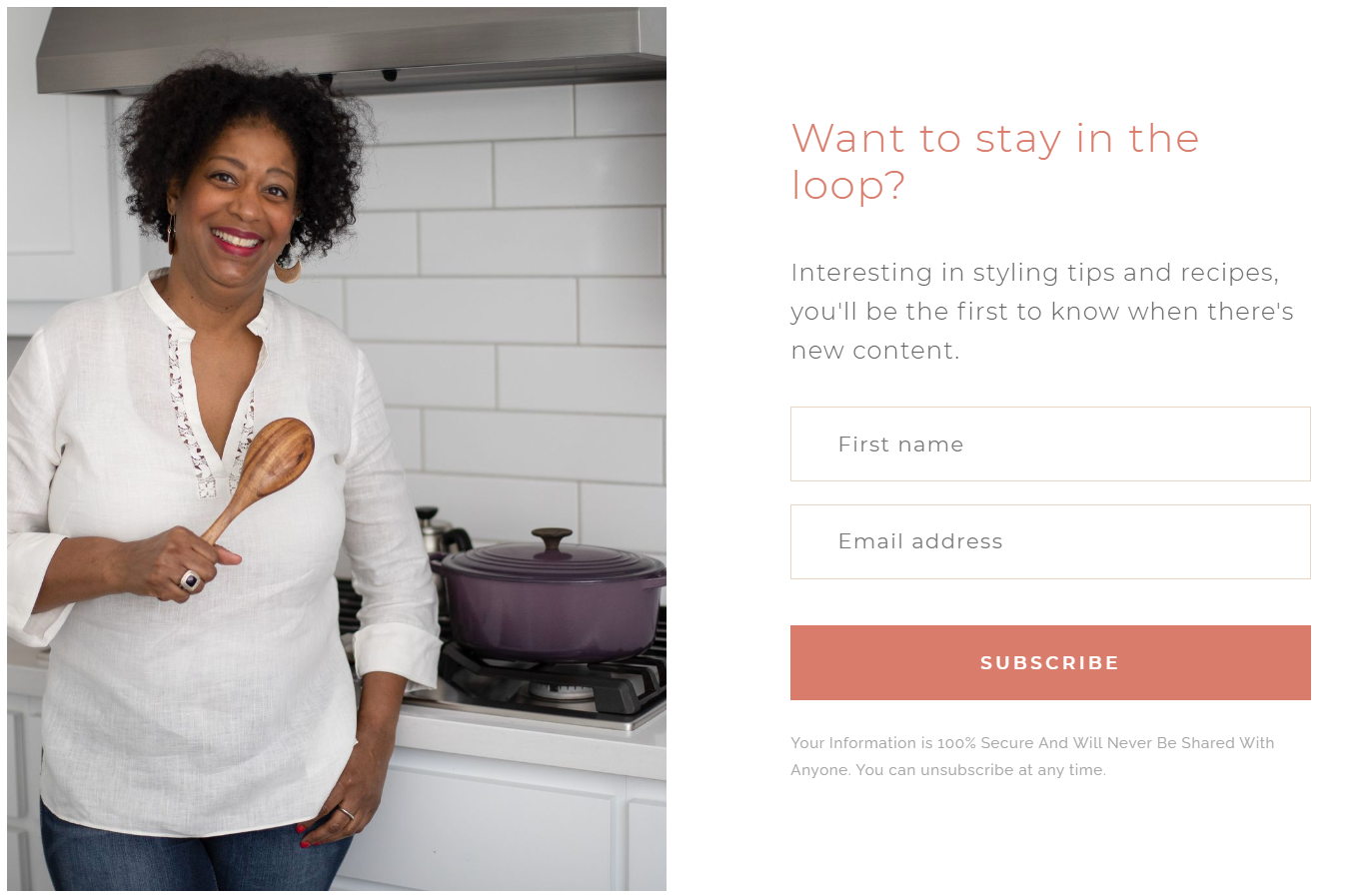Viewport: 1362px width, 896px height.
Task: Click the SUBSCRIBE button
Action: tap(1050, 662)
